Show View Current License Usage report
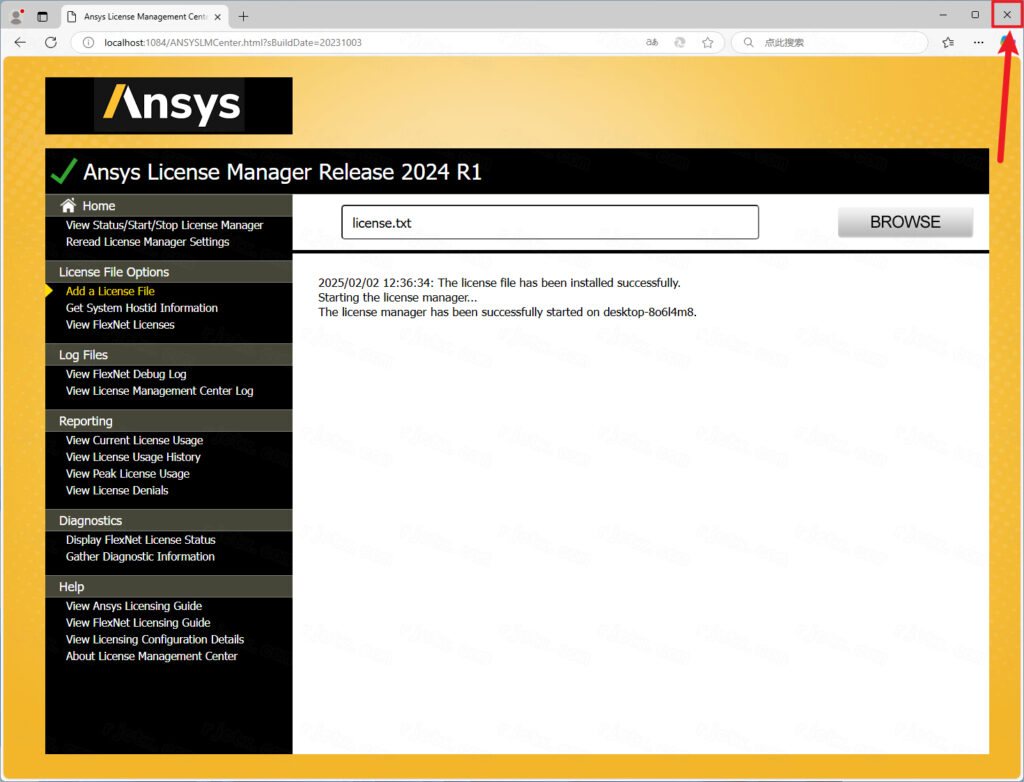The height and width of the screenshot is (782, 1024). [134, 440]
